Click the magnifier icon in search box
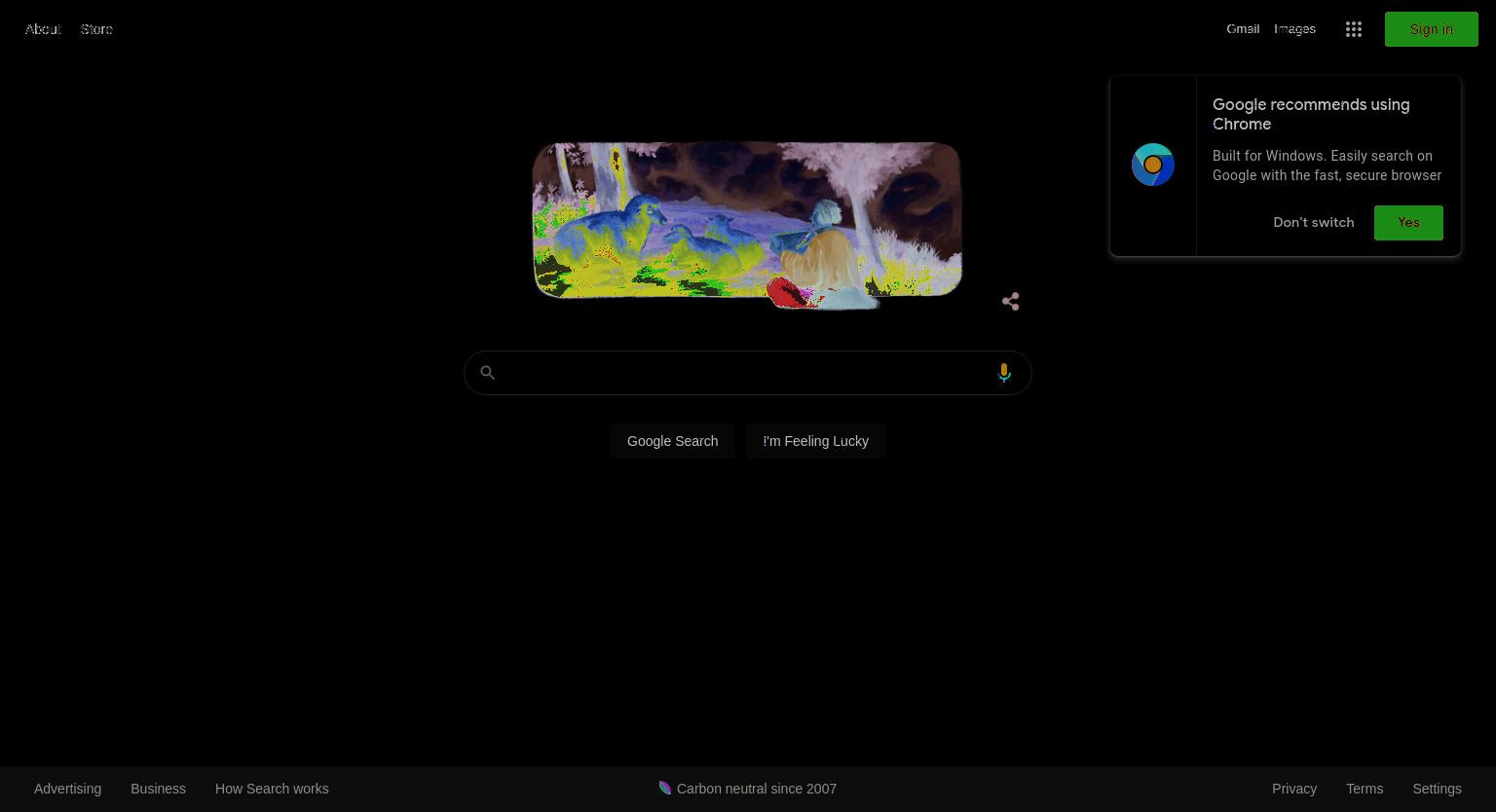Image resolution: width=1496 pixels, height=812 pixels. click(488, 373)
